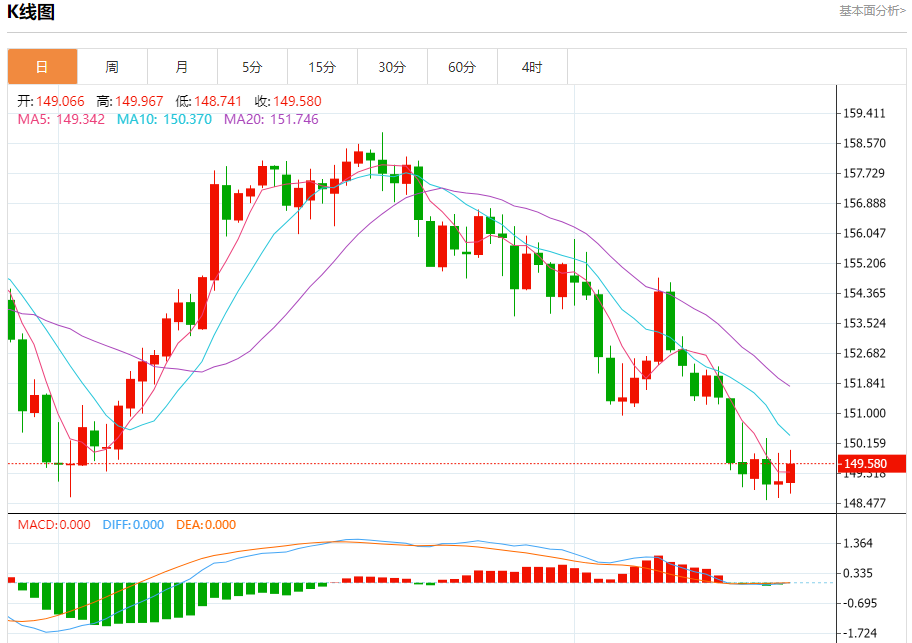
Task: Click the 开:149.066 open price value
Action: tap(51, 101)
